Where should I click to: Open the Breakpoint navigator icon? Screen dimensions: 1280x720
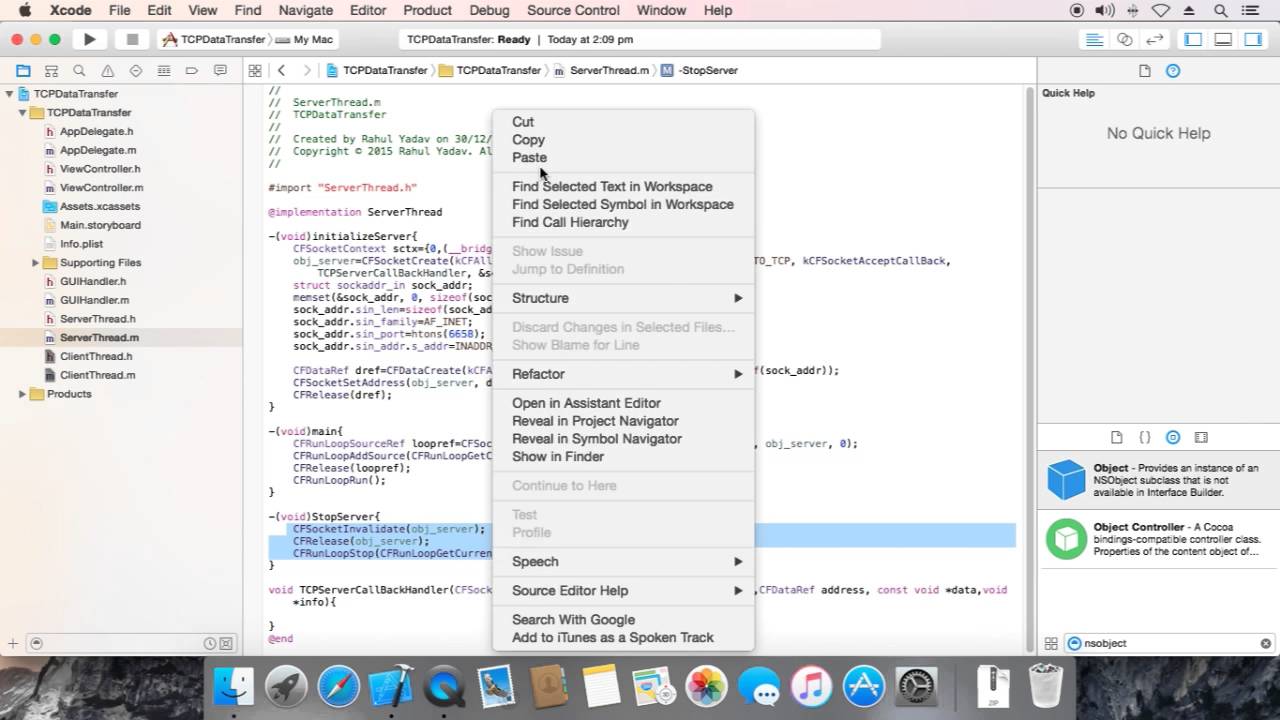pos(192,71)
